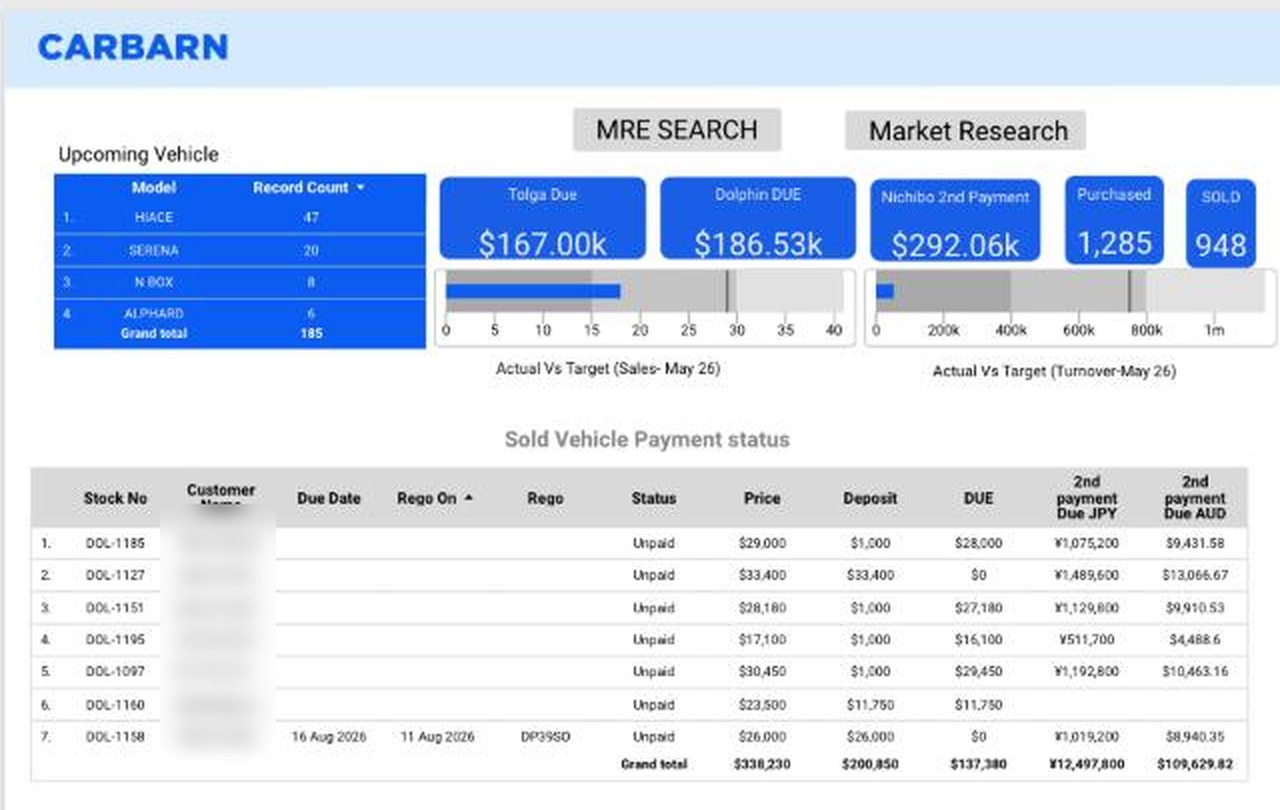The image size is (1280, 810).
Task: Select stock number DOL-1151
Action: point(115,608)
